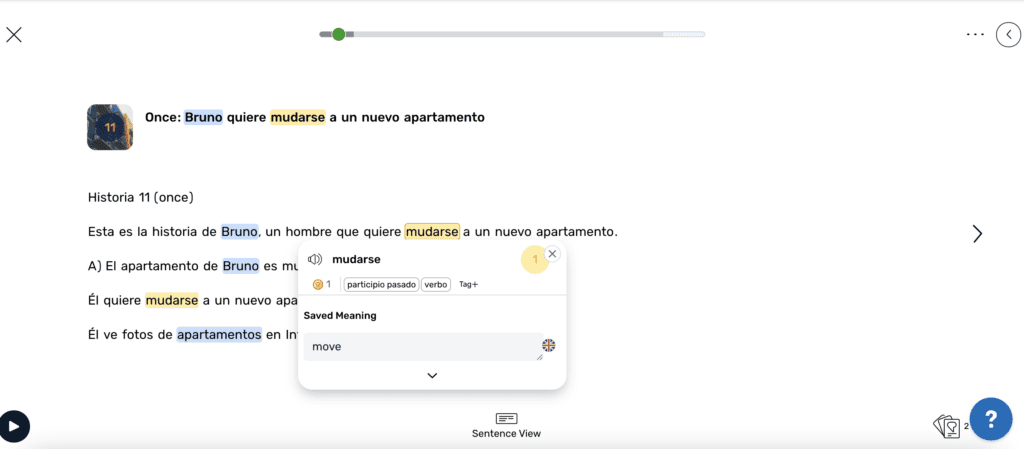Expand the sidebar with circled arrow
This screenshot has height=449, width=1024.
pos(1008,35)
